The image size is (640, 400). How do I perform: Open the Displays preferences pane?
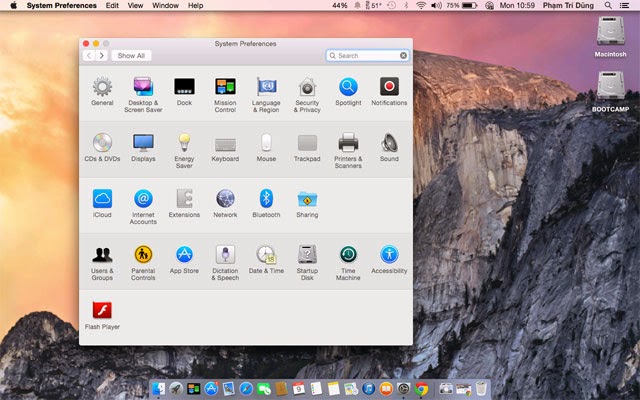pos(143,147)
